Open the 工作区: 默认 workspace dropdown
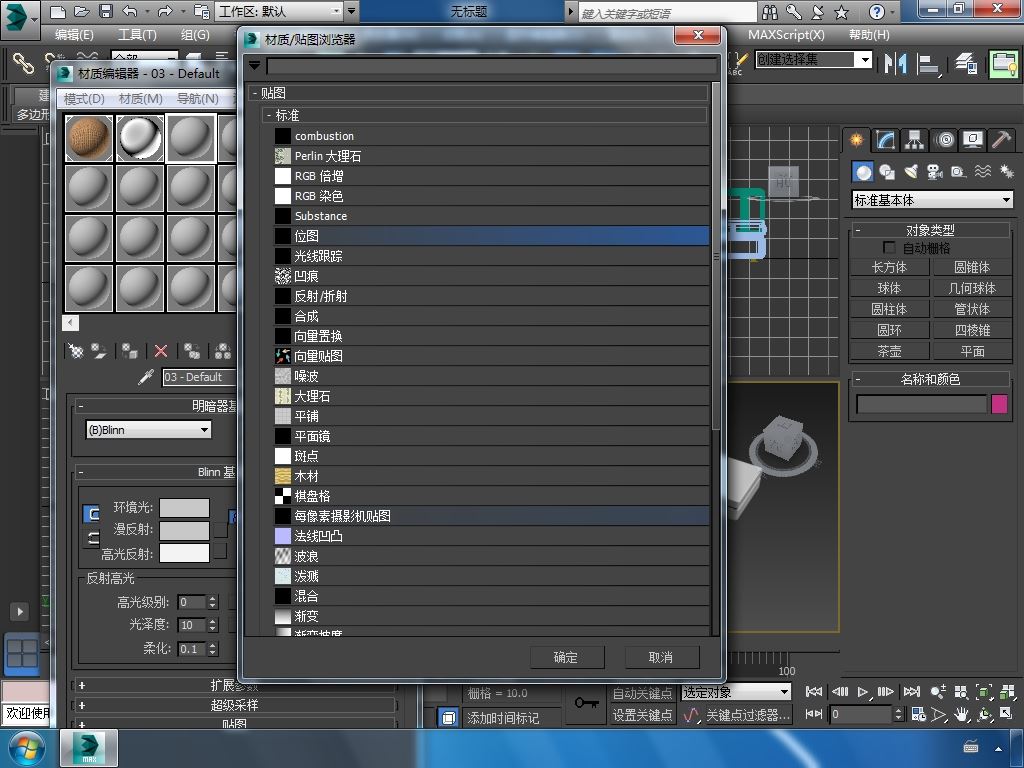 click(x=279, y=11)
